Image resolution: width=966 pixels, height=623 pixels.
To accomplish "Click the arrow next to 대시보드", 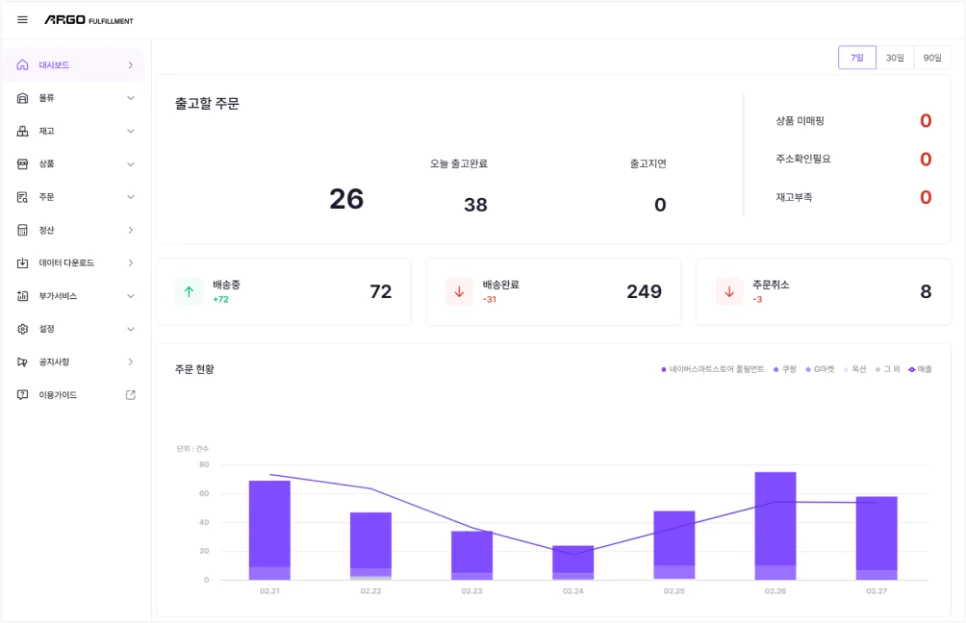I will [131, 65].
